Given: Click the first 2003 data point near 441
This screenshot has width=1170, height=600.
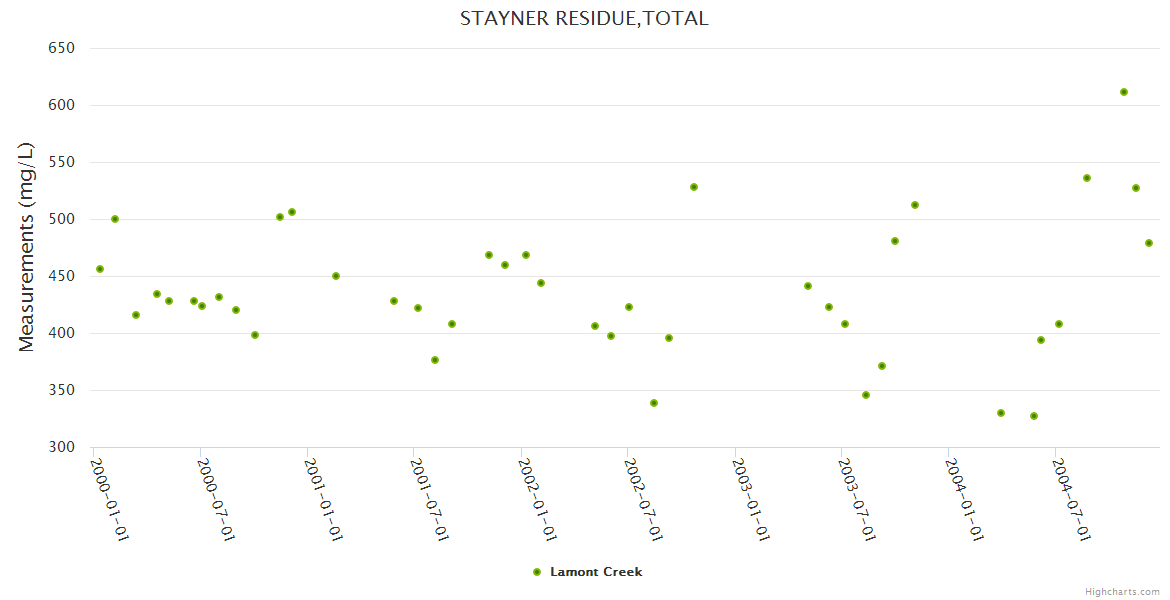Looking at the screenshot, I should (808, 286).
